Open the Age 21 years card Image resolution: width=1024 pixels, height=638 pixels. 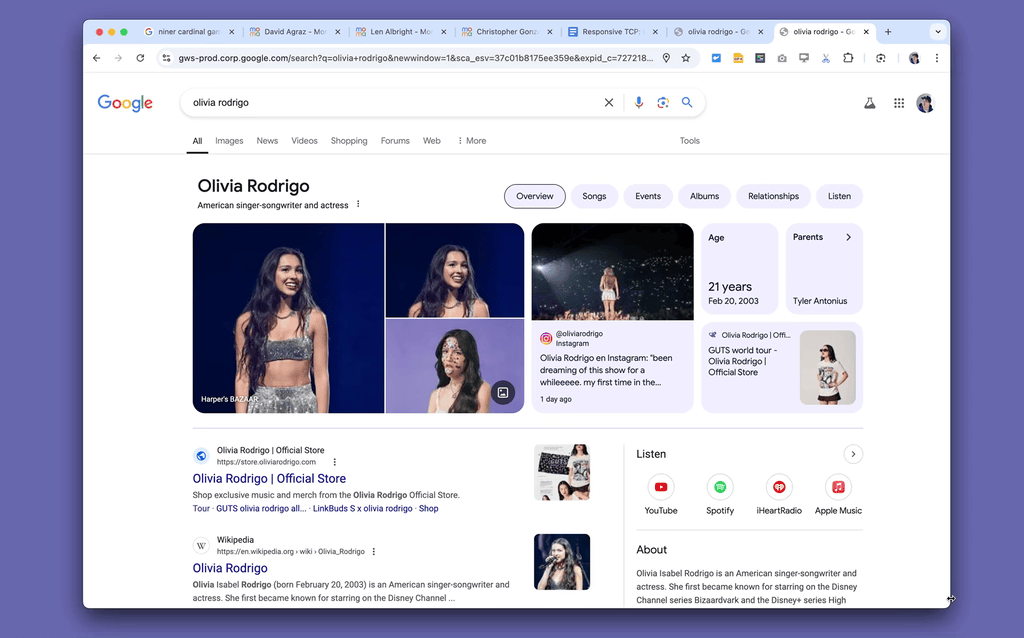click(x=739, y=269)
